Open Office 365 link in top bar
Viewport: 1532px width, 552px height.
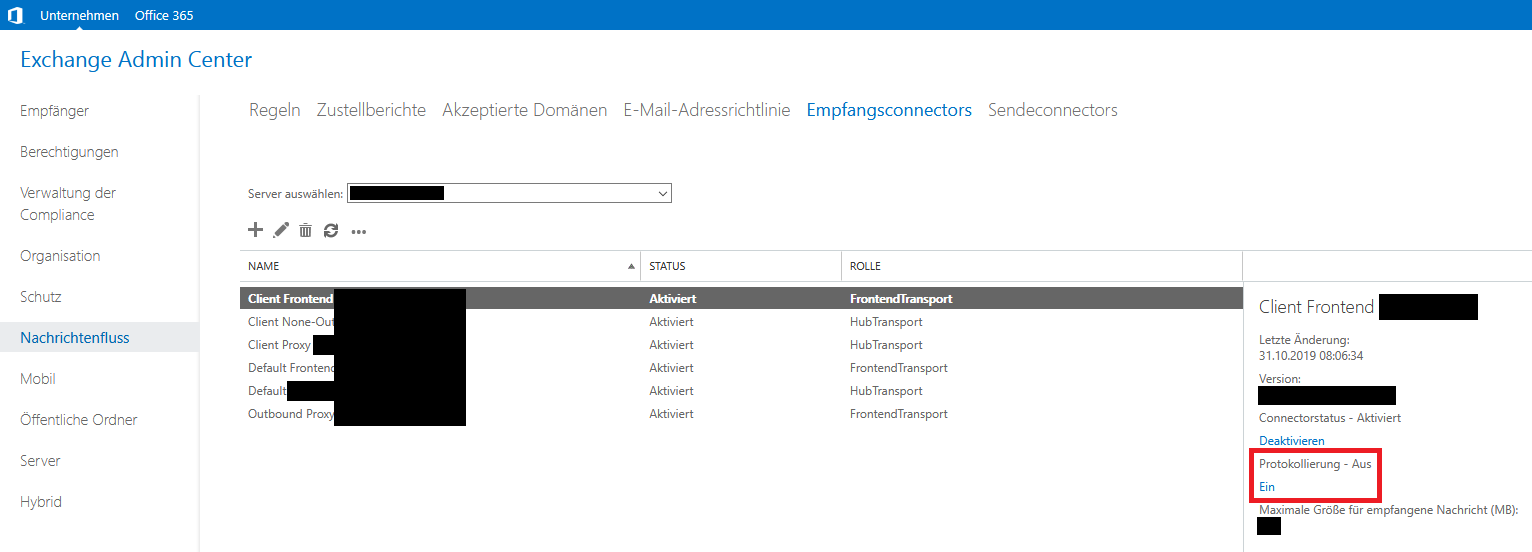[x=164, y=15]
